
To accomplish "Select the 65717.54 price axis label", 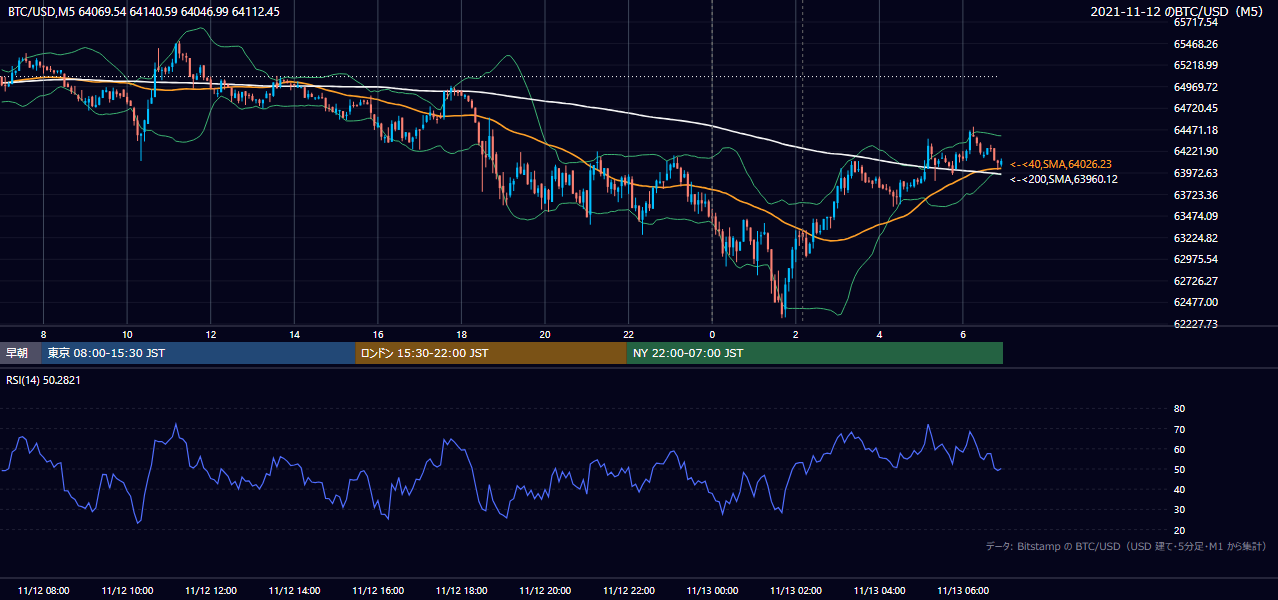I will 1195,22.
